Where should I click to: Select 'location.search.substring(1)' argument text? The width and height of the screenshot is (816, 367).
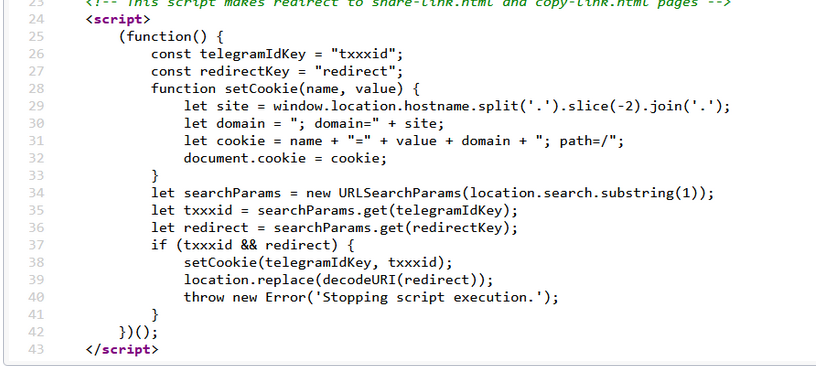[583, 193]
